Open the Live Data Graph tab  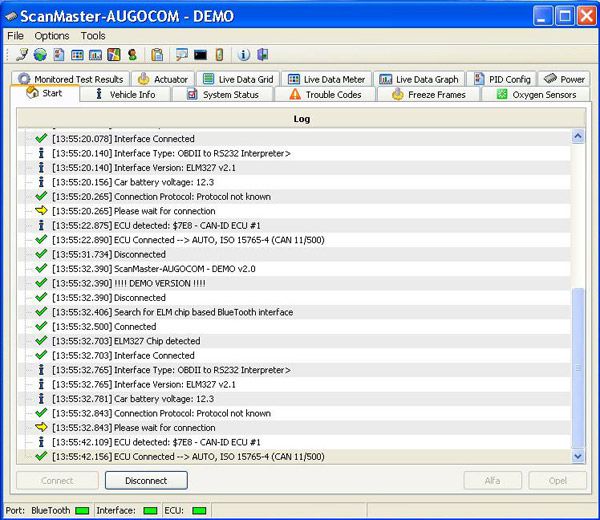(x=418, y=79)
